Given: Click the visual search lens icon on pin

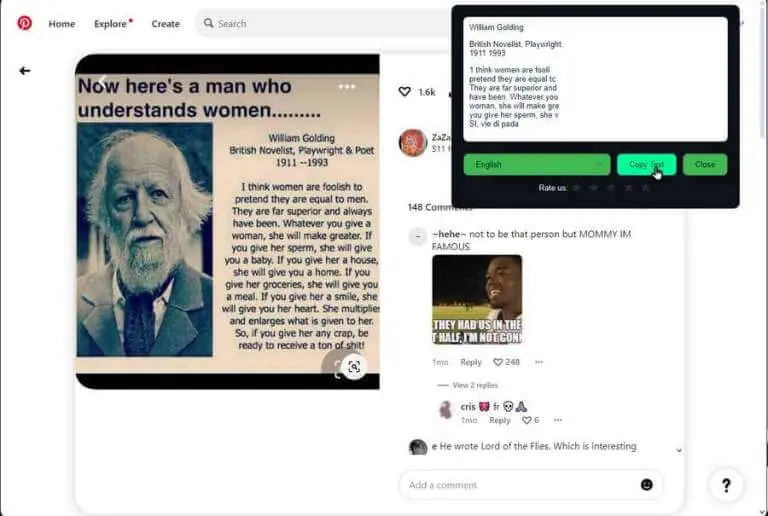Looking at the screenshot, I should (354, 367).
